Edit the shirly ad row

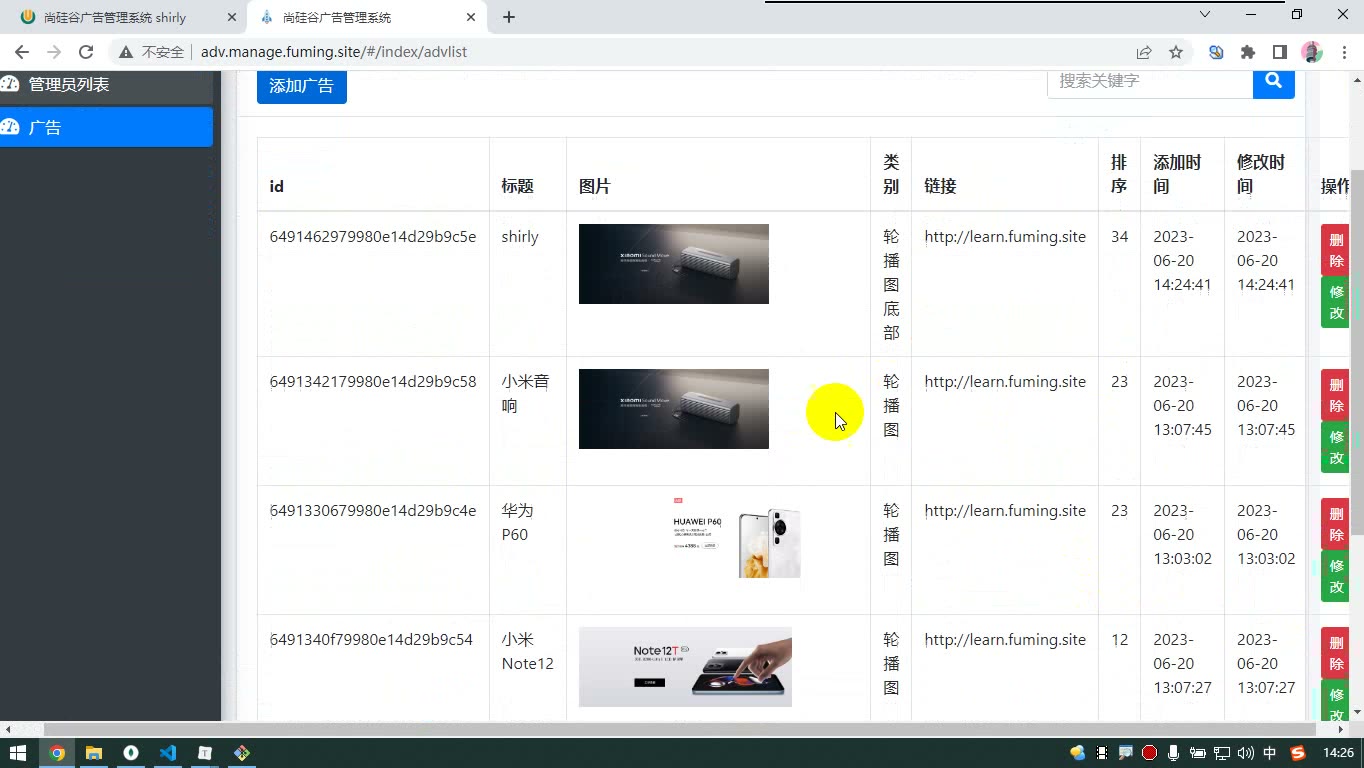1336,302
